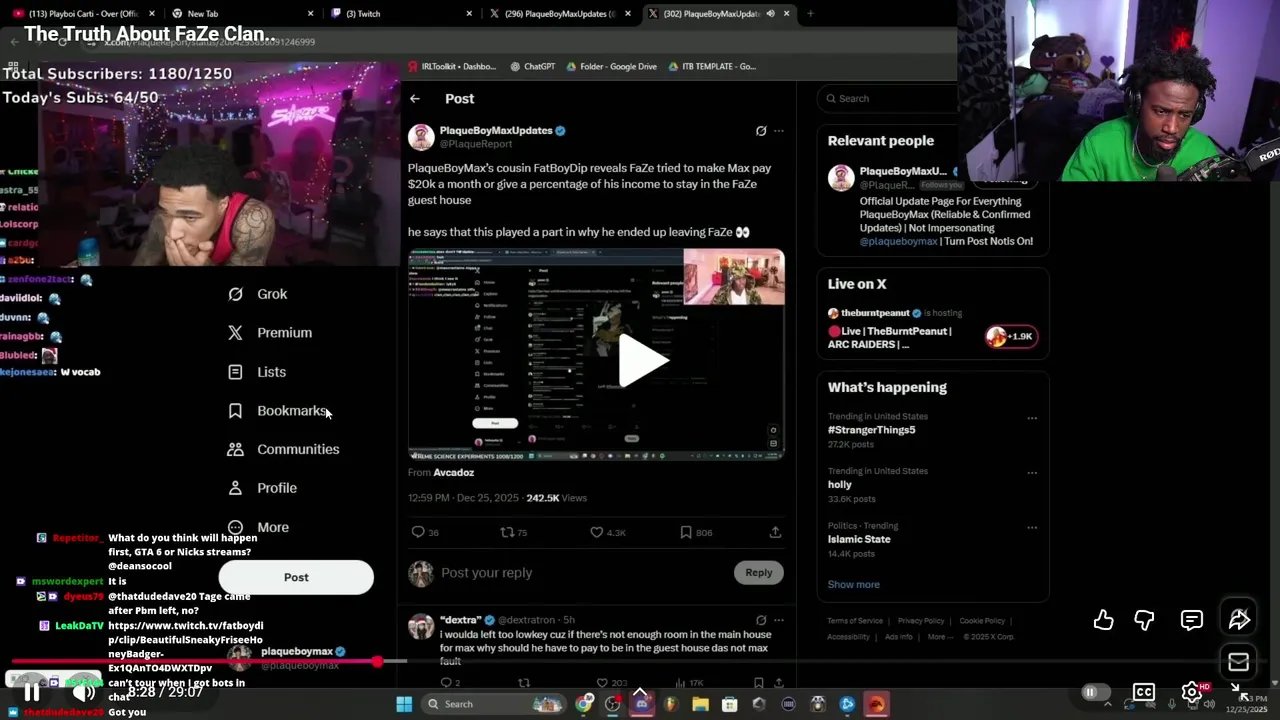Open the three-dot menu on main post
The height and width of the screenshot is (720, 1280).
779,131
